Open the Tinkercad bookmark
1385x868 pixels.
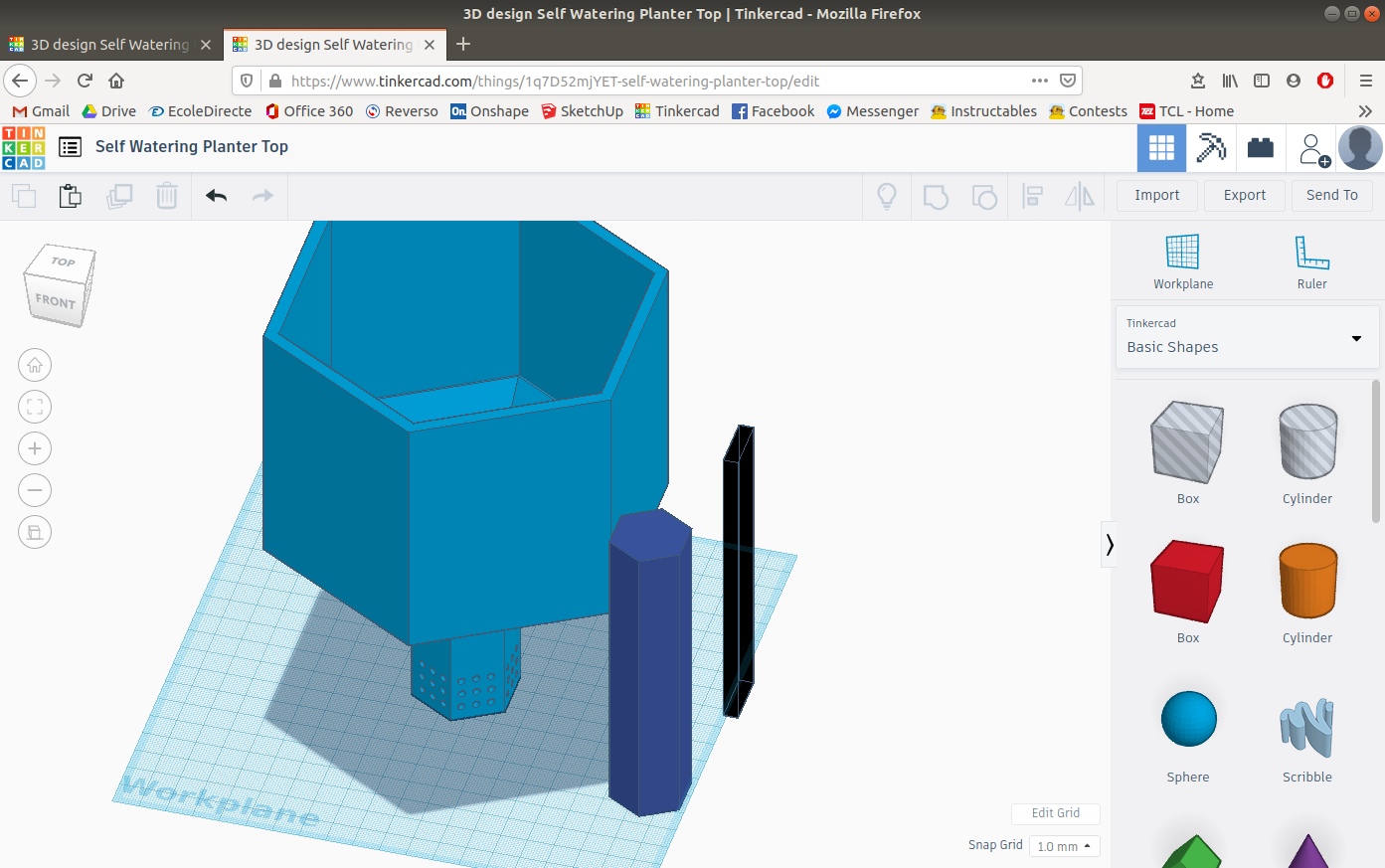pos(677,111)
